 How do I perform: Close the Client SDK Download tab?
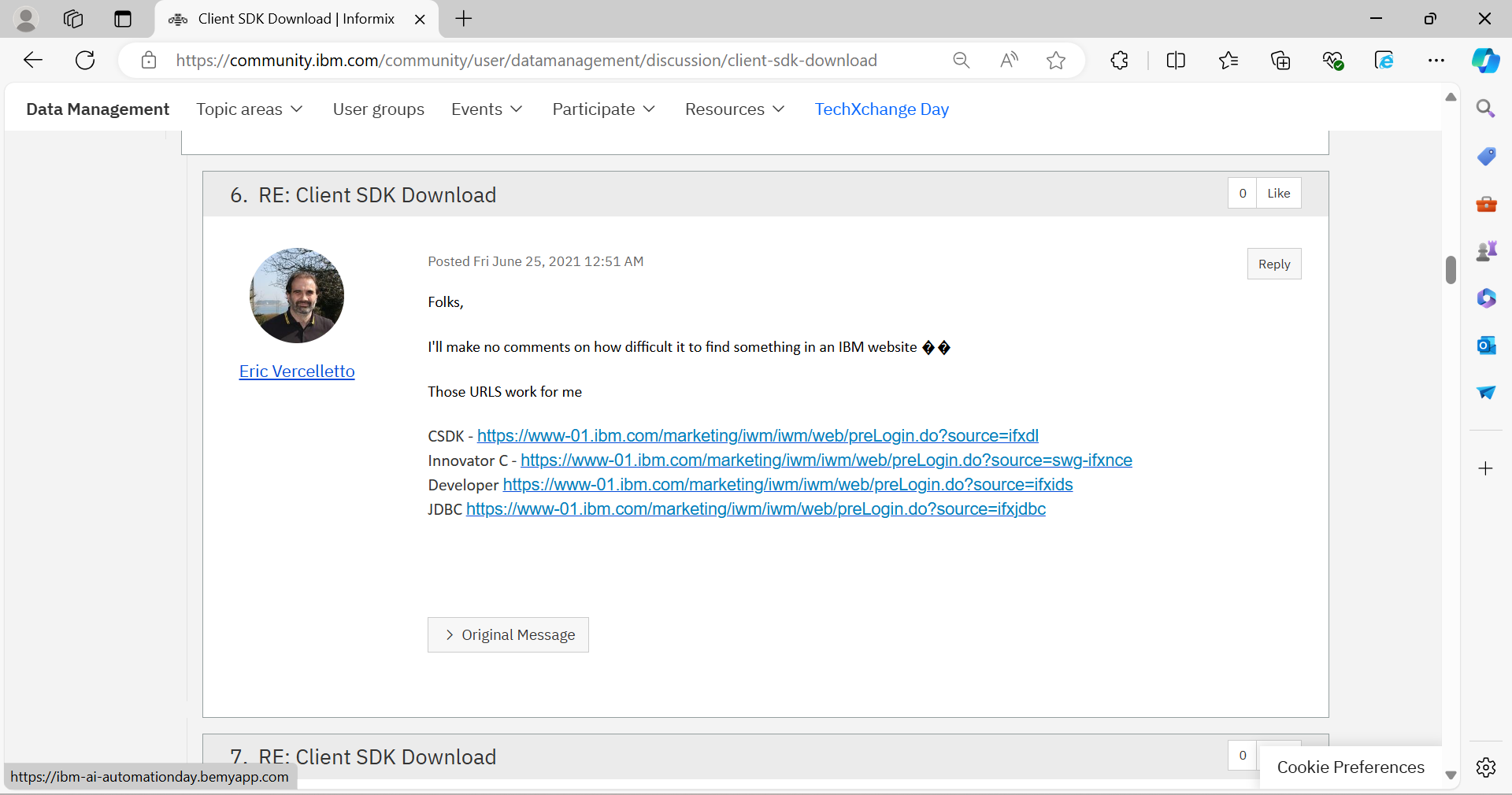click(x=420, y=19)
